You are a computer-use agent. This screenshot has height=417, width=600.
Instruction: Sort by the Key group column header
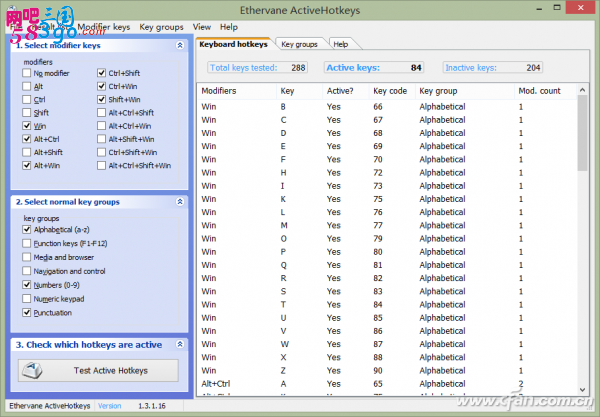click(x=465, y=91)
